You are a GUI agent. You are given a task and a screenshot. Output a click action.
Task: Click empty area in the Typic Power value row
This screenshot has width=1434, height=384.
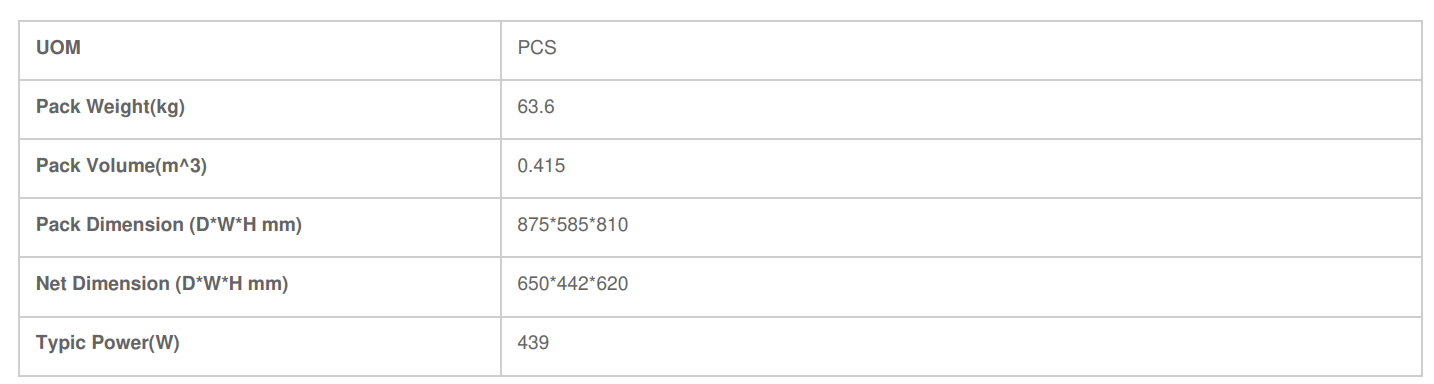coord(985,344)
